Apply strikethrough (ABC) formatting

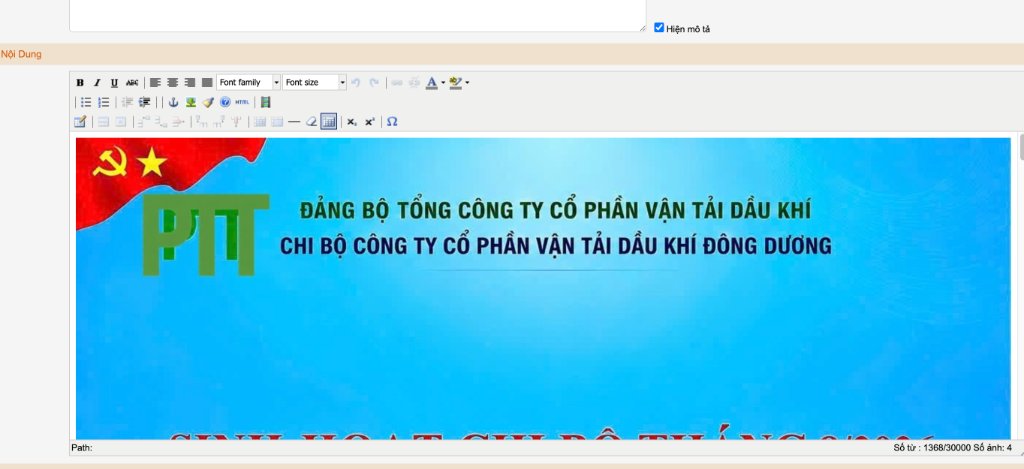click(x=132, y=83)
